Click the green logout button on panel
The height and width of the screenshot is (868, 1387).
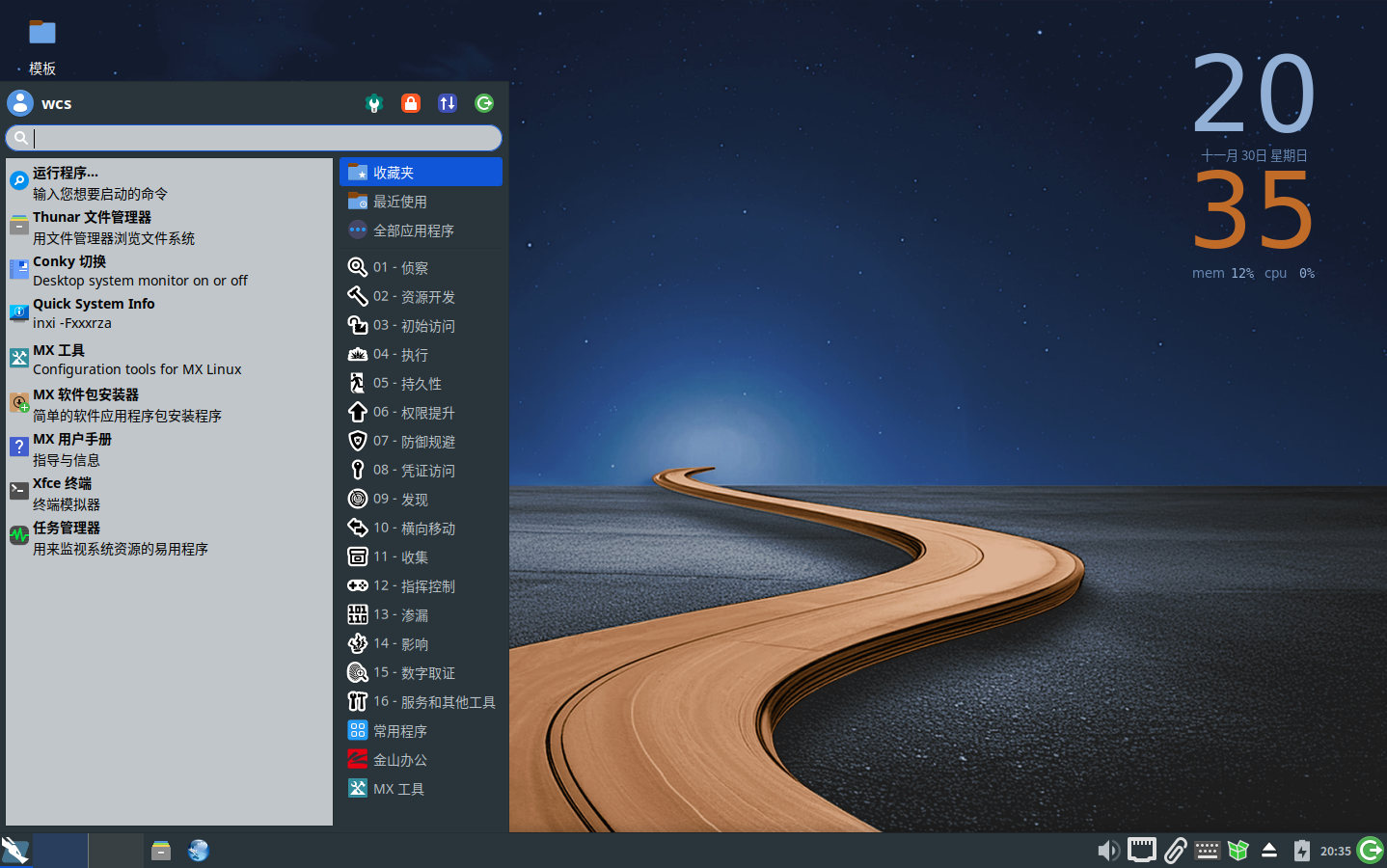pyautogui.click(x=1371, y=850)
